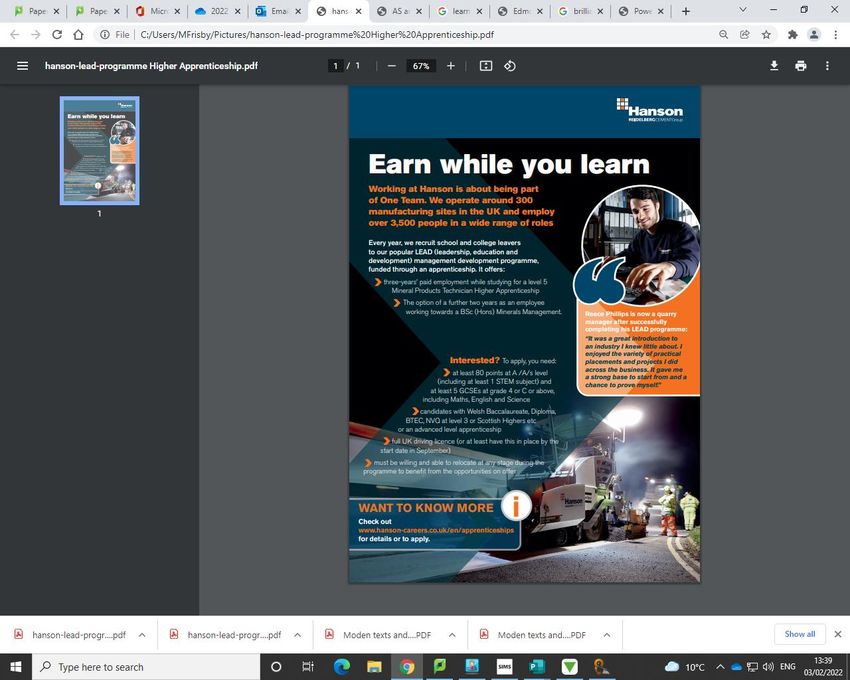The width and height of the screenshot is (850, 680).
Task: Open Chrome's three-dot settings menu
Action: coord(835,35)
